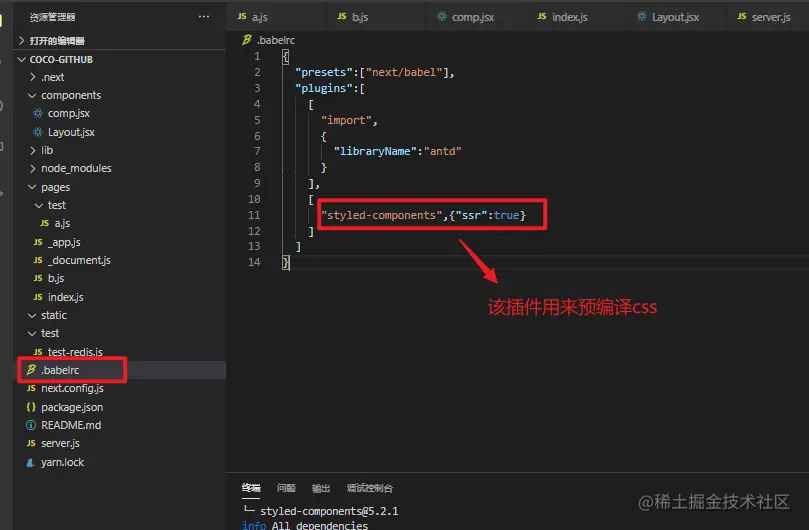Click the braces icon of package.json
This screenshot has height=530, width=809.
coord(31,407)
